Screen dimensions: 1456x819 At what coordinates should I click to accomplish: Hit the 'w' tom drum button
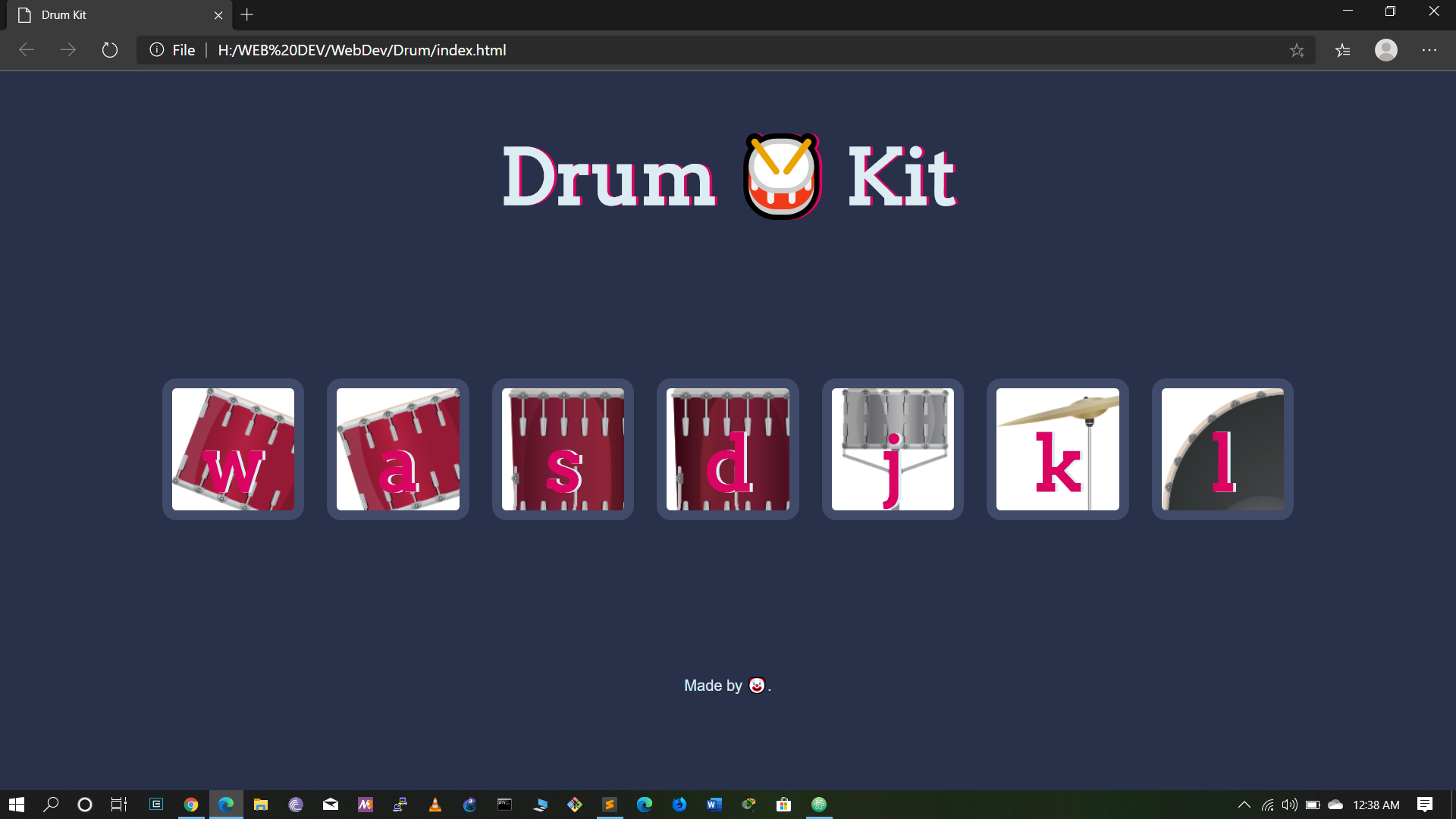tap(233, 449)
